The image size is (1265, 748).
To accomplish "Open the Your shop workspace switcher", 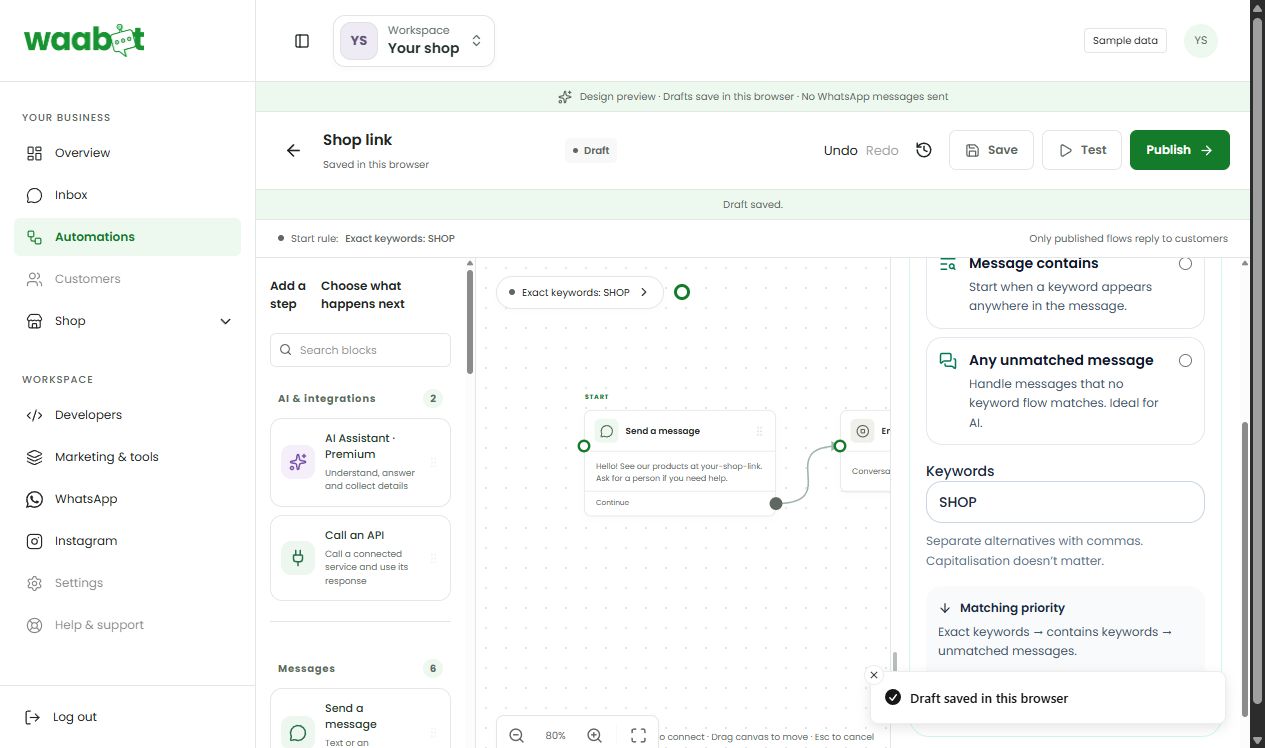I will pyautogui.click(x=414, y=41).
